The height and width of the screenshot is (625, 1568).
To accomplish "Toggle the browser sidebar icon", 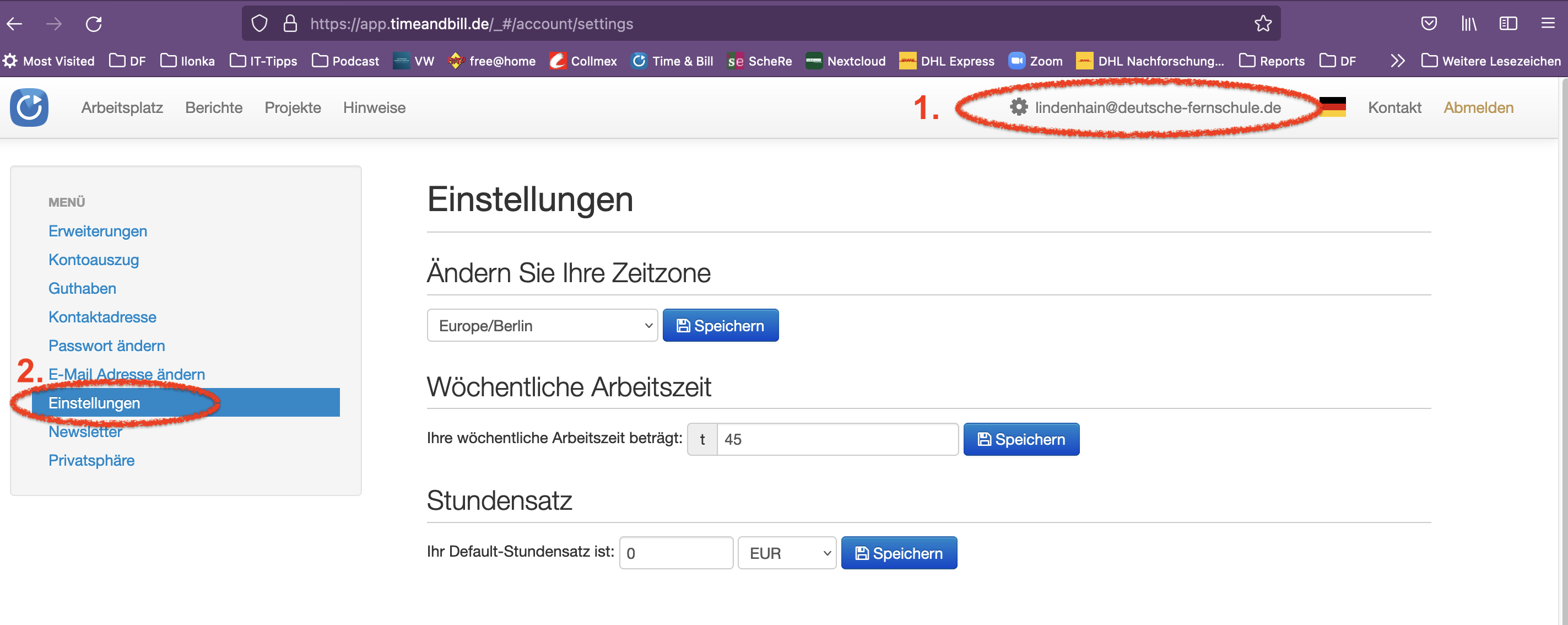I will click(x=1508, y=24).
